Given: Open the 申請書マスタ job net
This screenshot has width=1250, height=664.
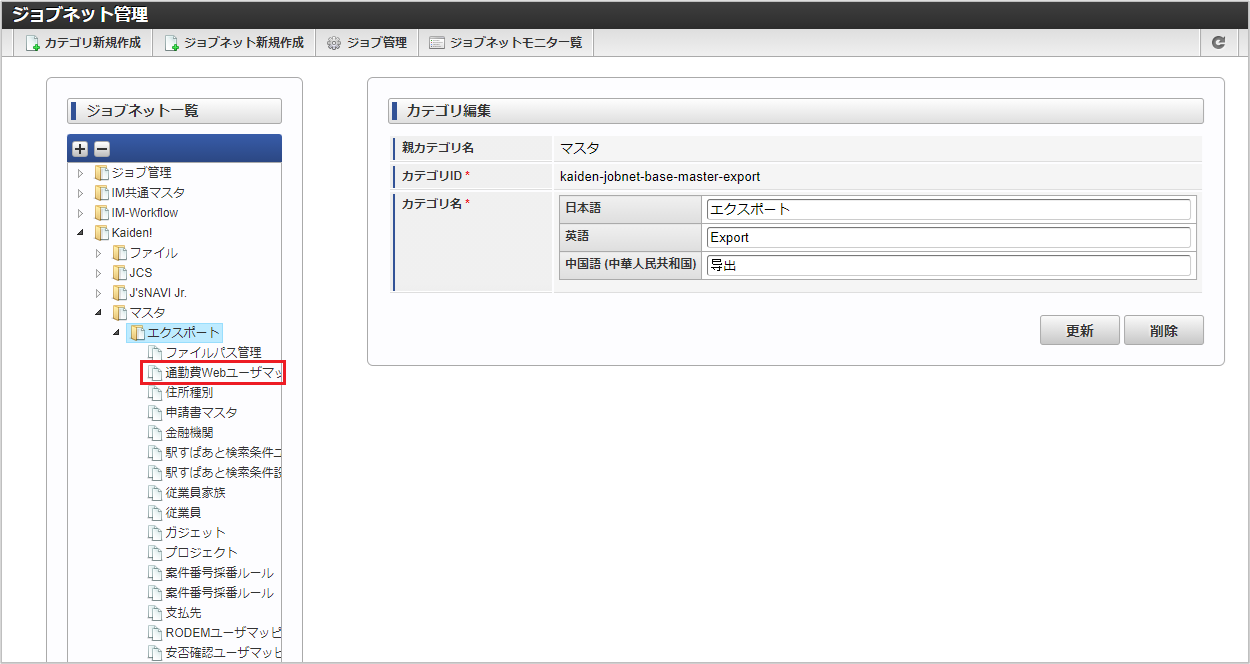Looking at the screenshot, I should 201,413.
